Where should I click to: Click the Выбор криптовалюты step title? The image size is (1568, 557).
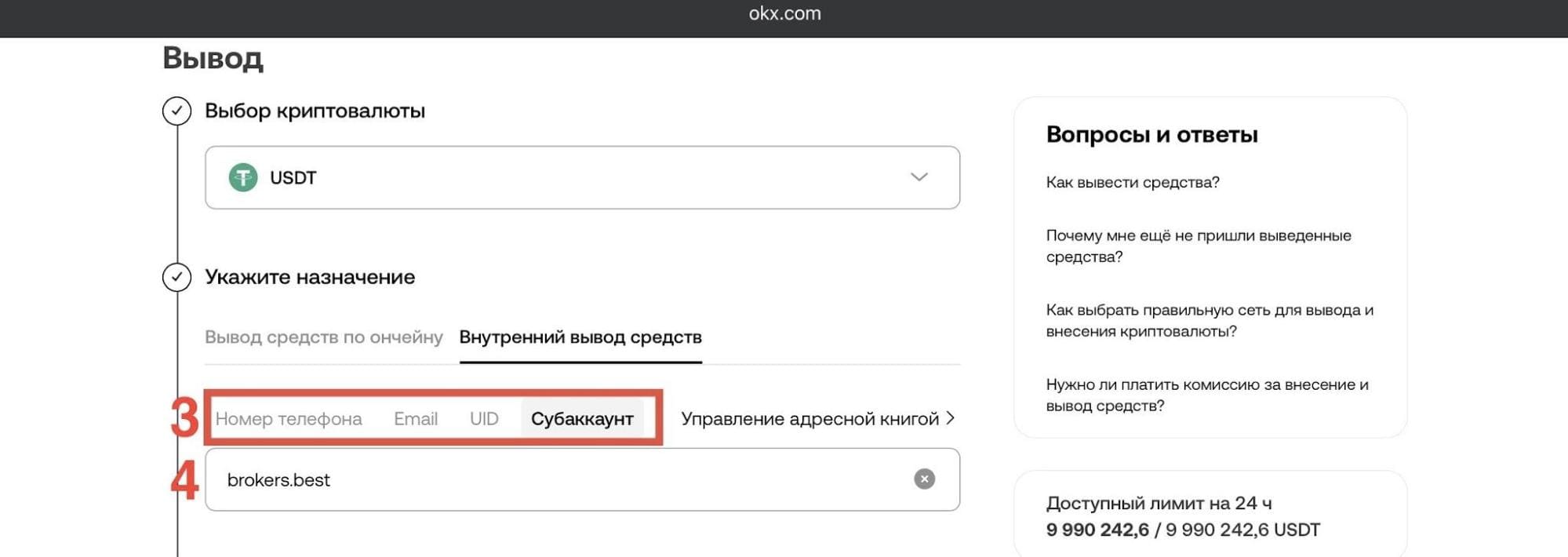point(315,111)
